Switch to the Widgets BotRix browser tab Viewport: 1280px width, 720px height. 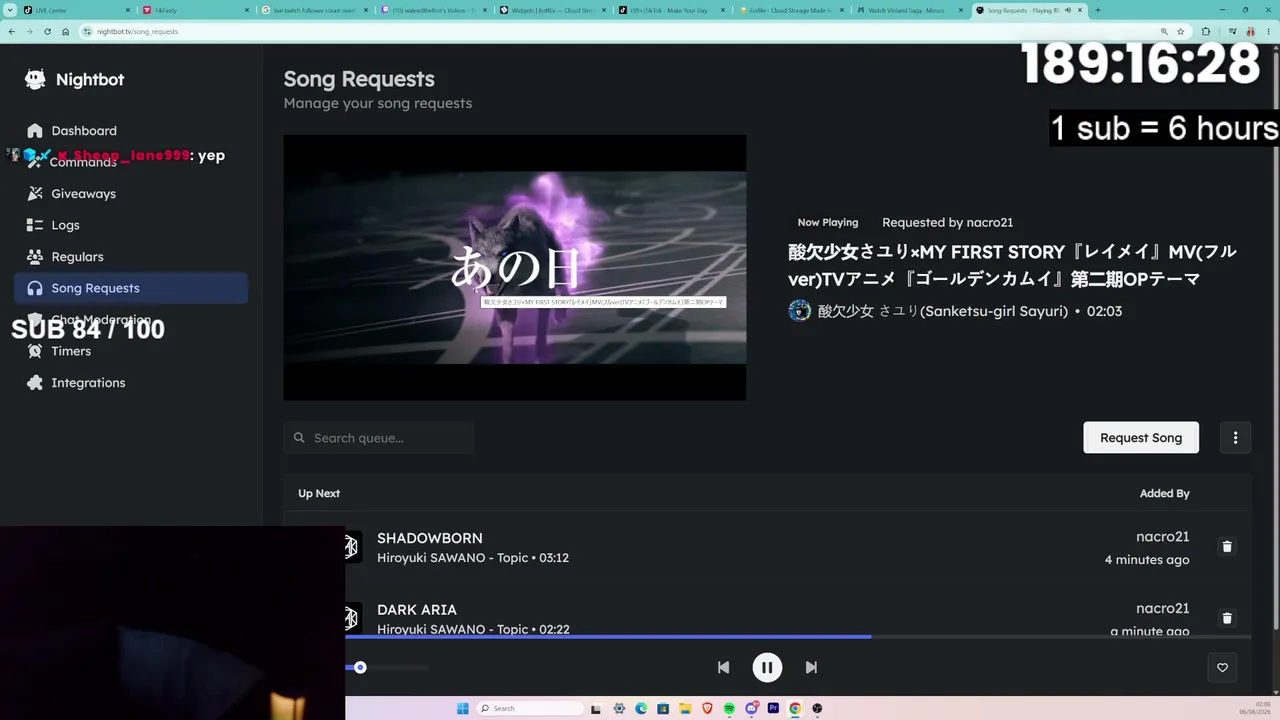(x=552, y=10)
